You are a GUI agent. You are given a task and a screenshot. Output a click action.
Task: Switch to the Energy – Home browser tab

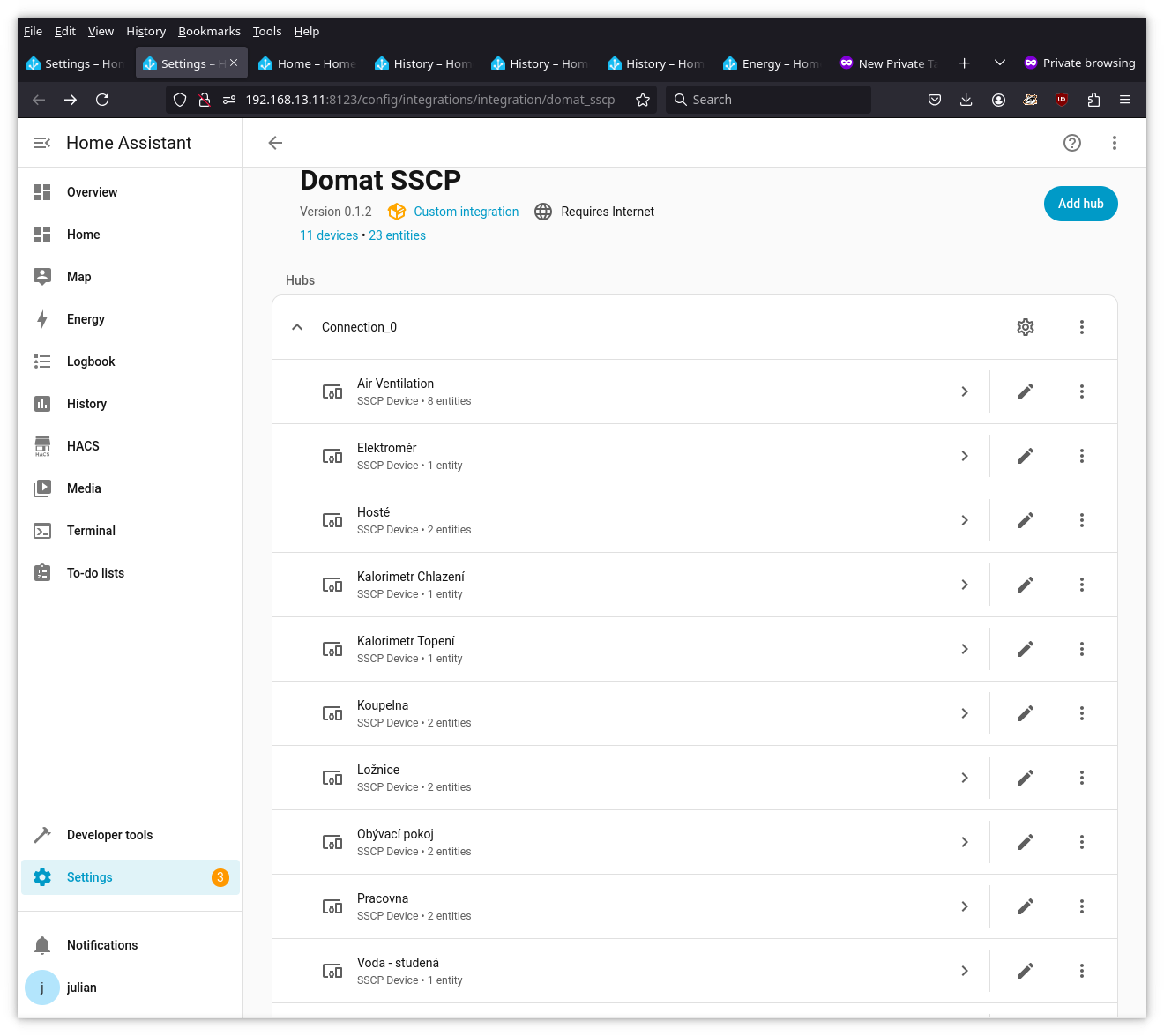772,63
